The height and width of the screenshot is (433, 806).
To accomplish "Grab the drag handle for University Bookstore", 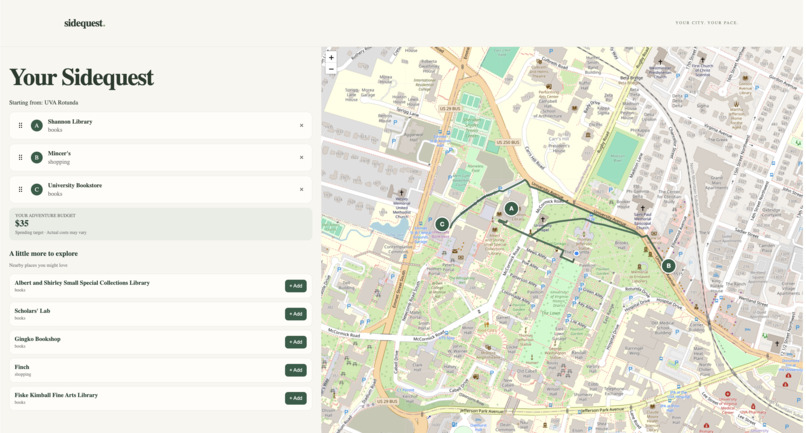I will (21, 189).
